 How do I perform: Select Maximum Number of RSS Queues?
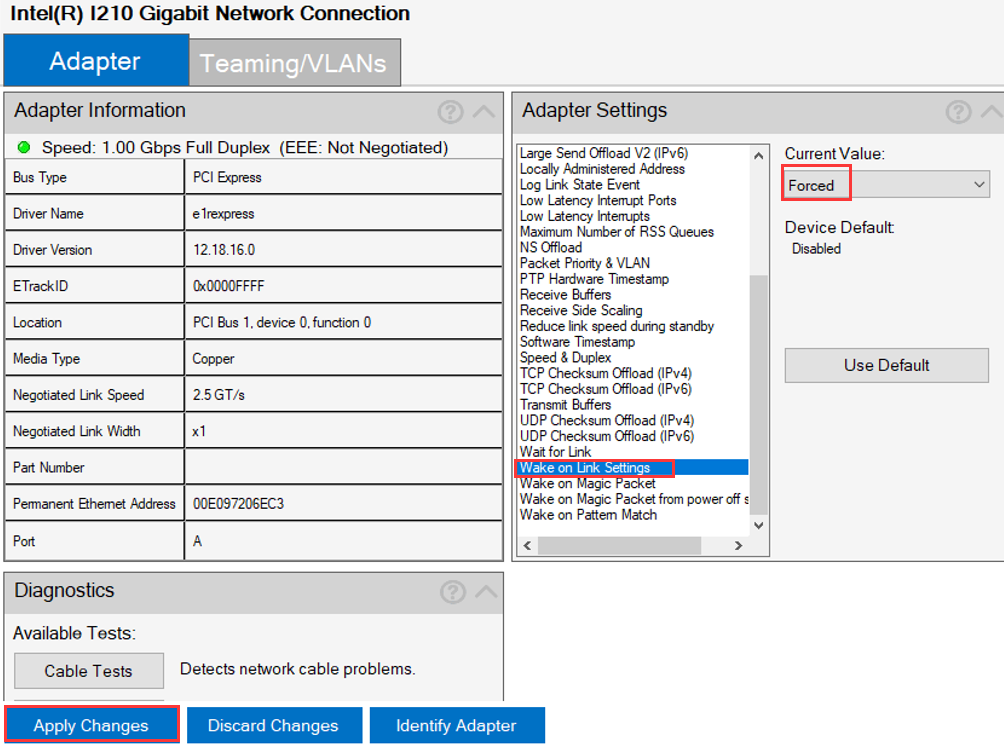617,232
